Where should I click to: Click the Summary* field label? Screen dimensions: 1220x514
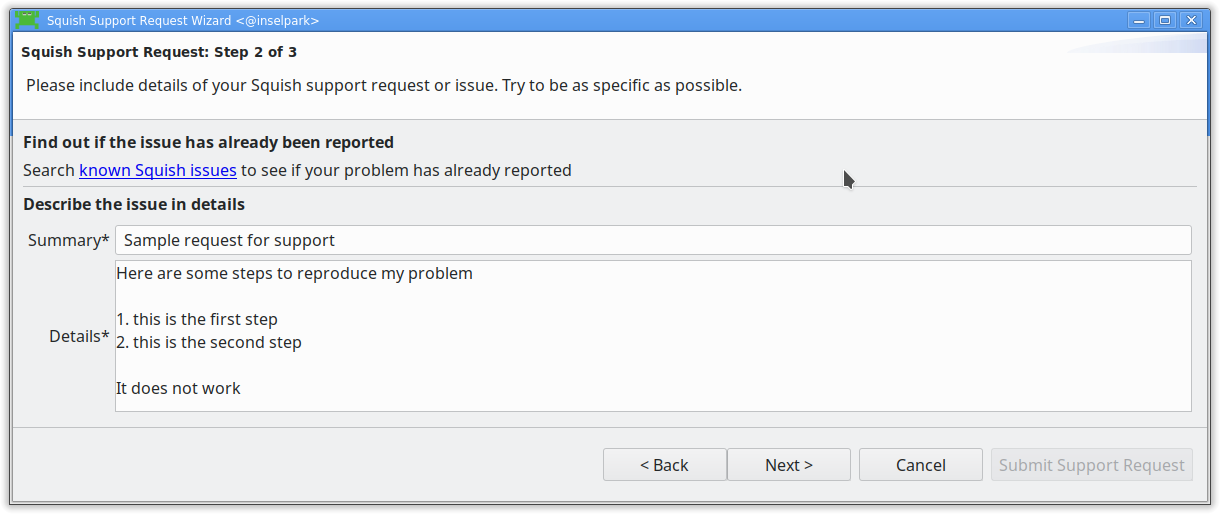(x=68, y=240)
